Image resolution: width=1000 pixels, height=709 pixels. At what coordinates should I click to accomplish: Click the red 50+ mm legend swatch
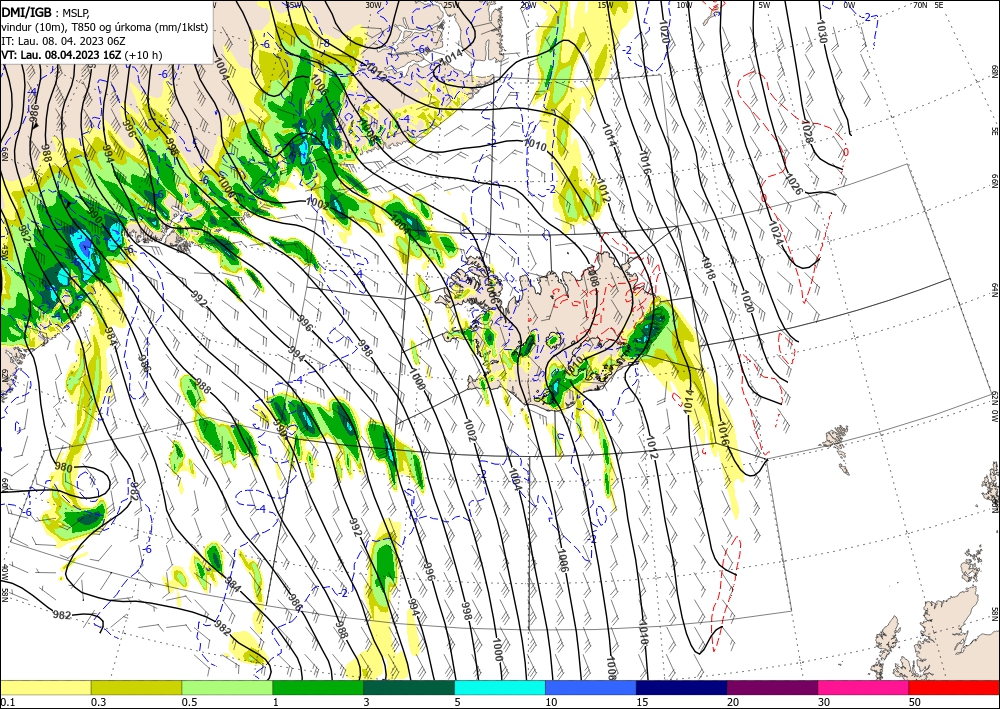(954, 687)
